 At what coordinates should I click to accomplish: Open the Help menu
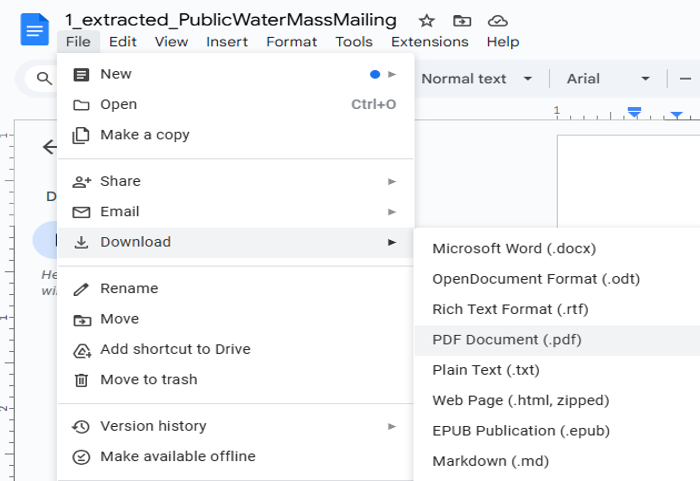click(503, 42)
